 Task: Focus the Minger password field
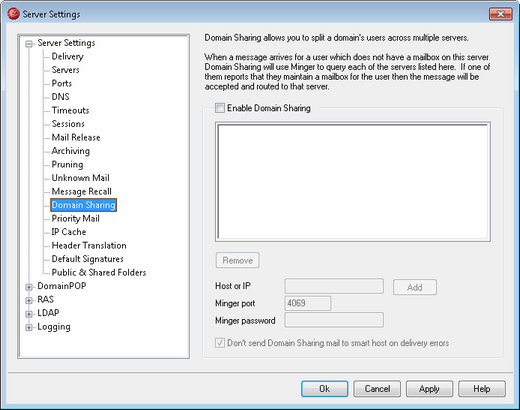334,320
